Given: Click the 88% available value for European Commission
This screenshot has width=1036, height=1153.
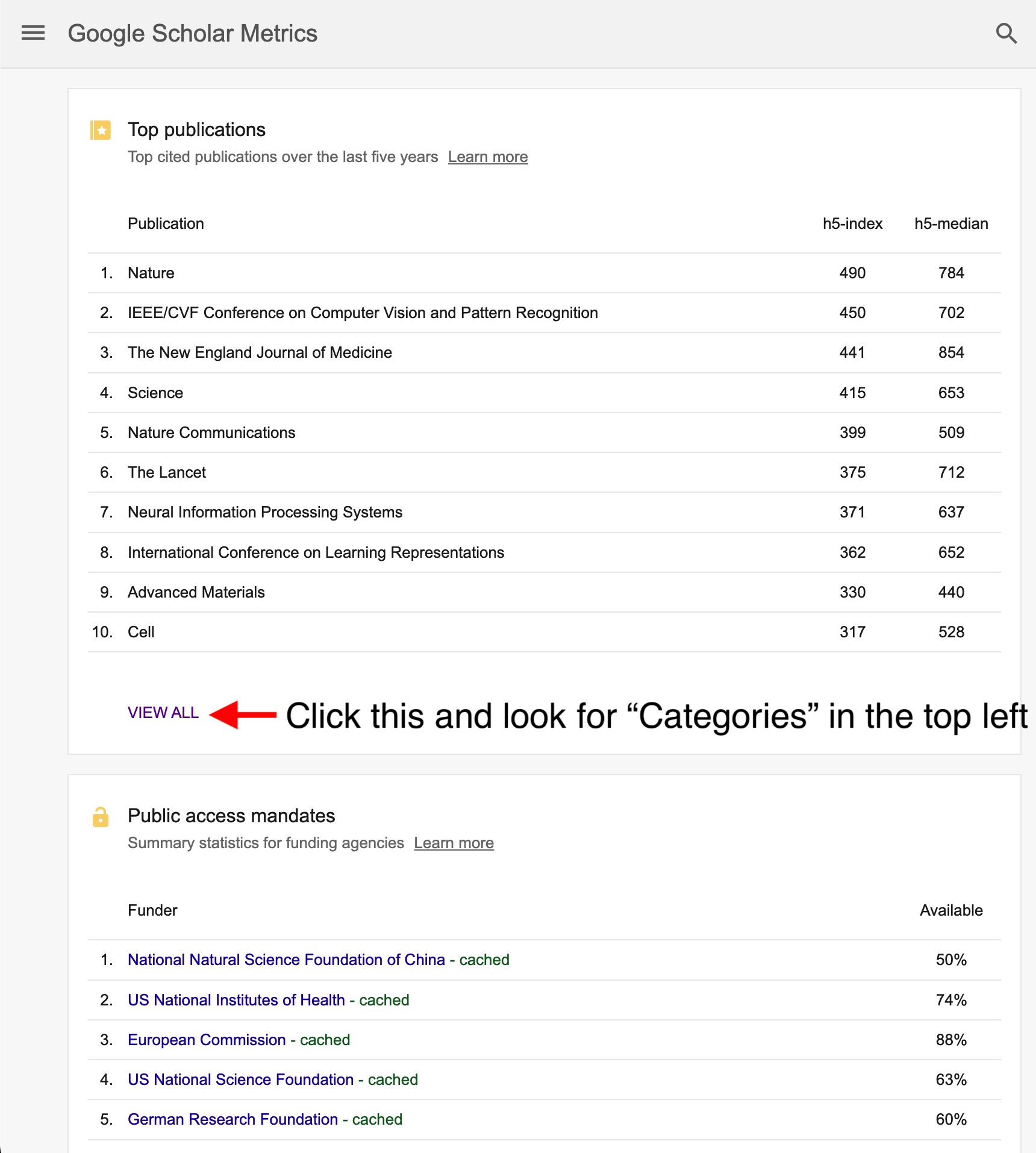Looking at the screenshot, I should click(x=951, y=1040).
